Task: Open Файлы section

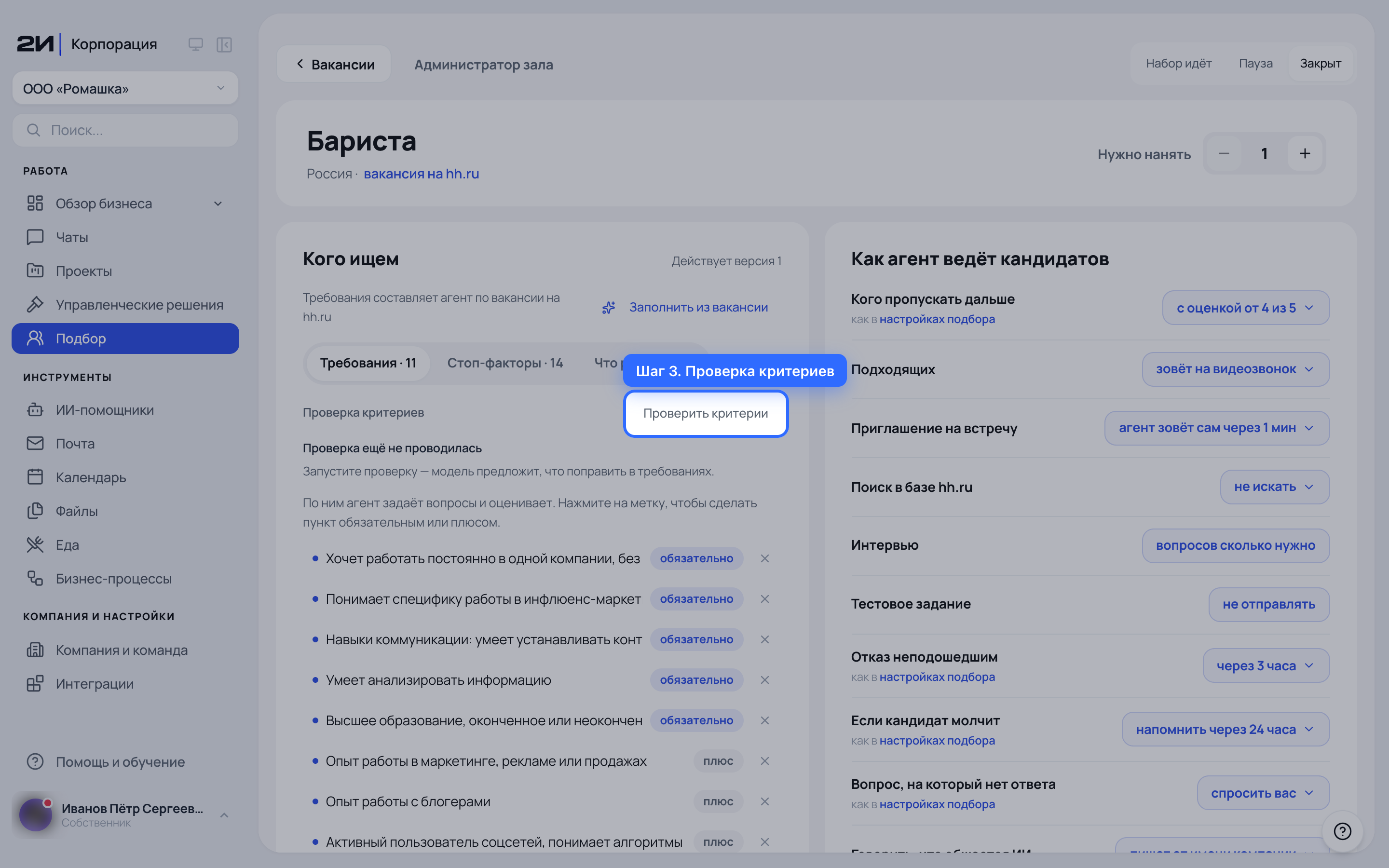Action: [x=125, y=511]
